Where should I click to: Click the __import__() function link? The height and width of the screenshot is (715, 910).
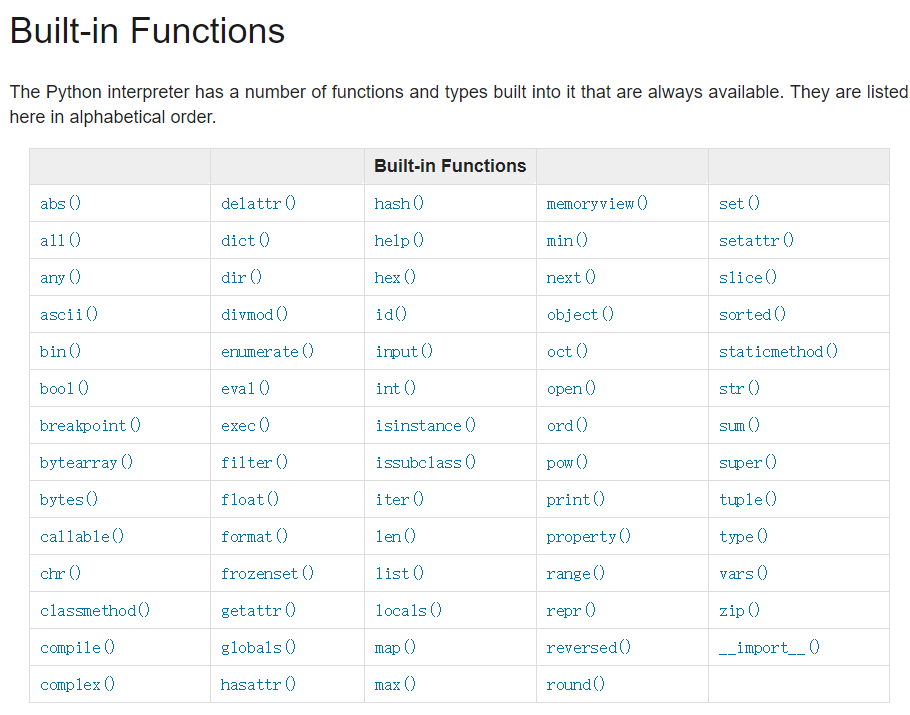tap(769, 648)
